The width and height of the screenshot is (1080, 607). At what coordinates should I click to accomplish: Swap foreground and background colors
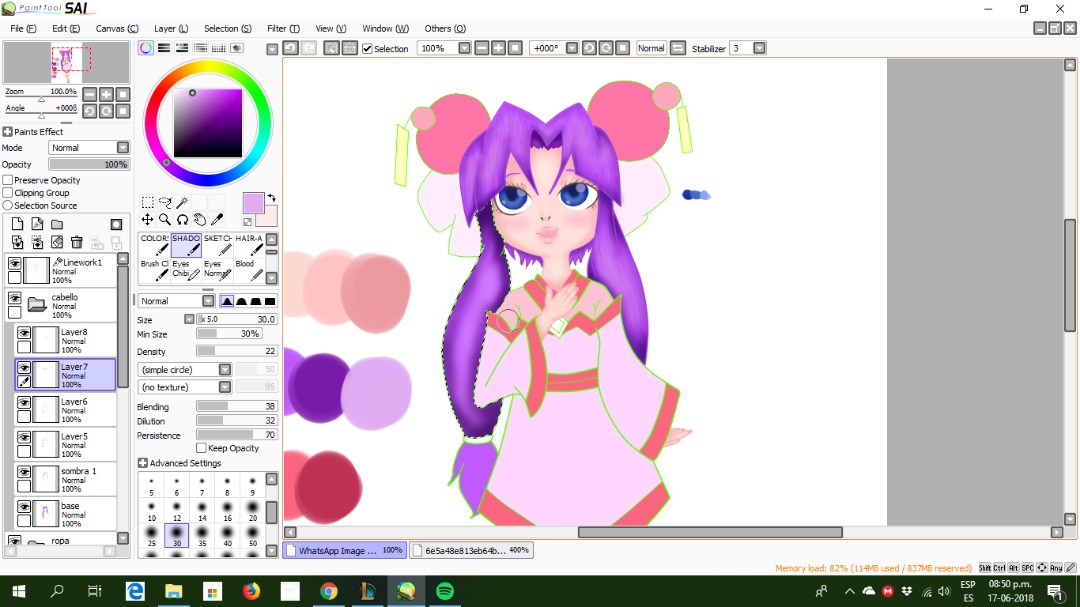(x=271, y=198)
